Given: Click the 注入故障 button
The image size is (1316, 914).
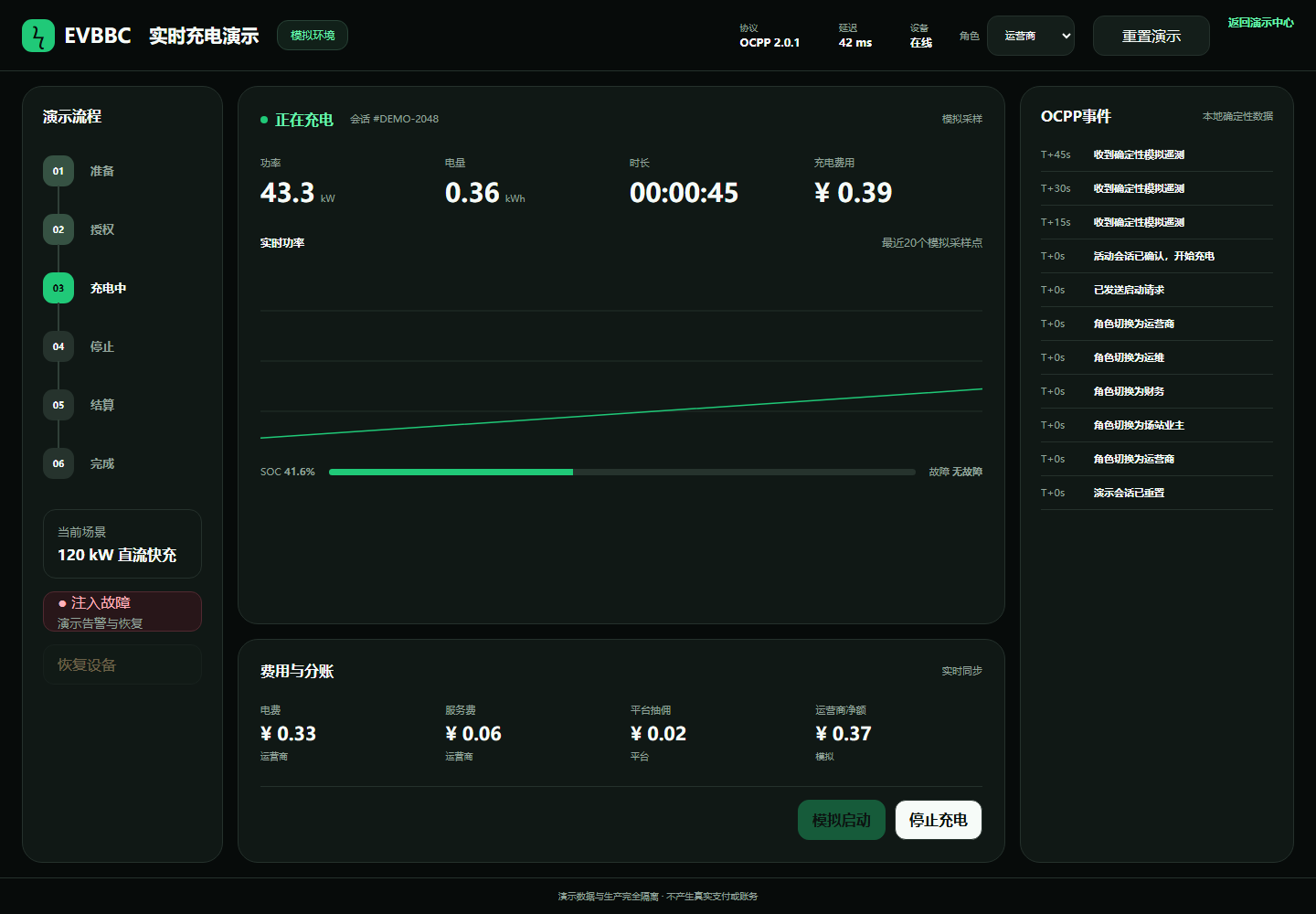Looking at the screenshot, I should pyautogui.click(x=122, y=611).
